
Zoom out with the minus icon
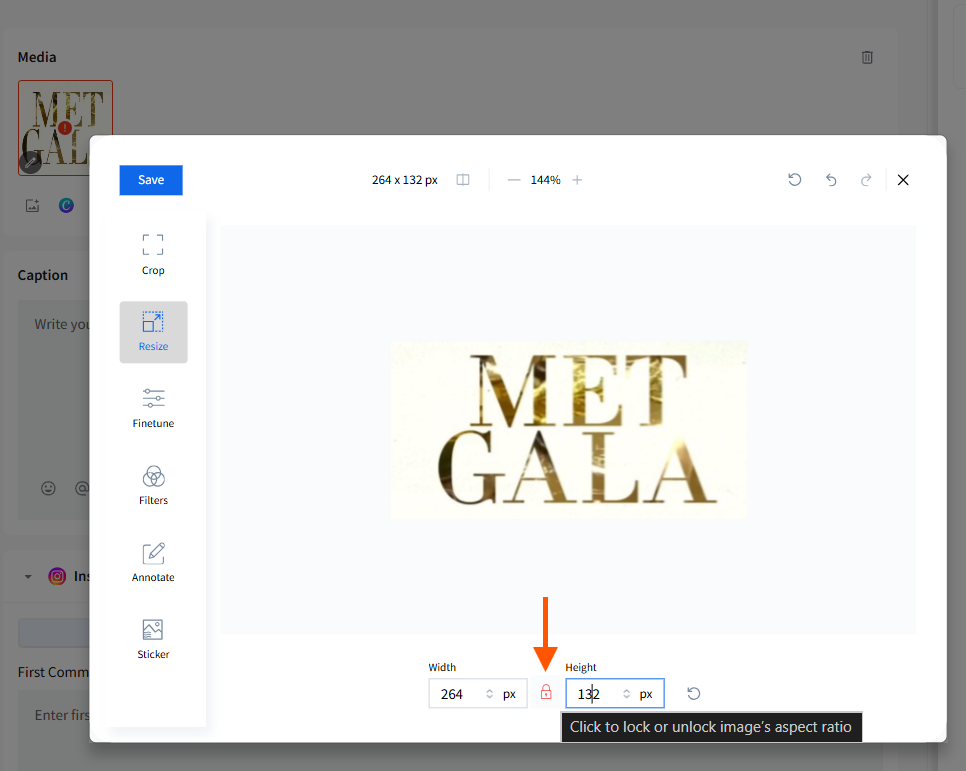514,180
